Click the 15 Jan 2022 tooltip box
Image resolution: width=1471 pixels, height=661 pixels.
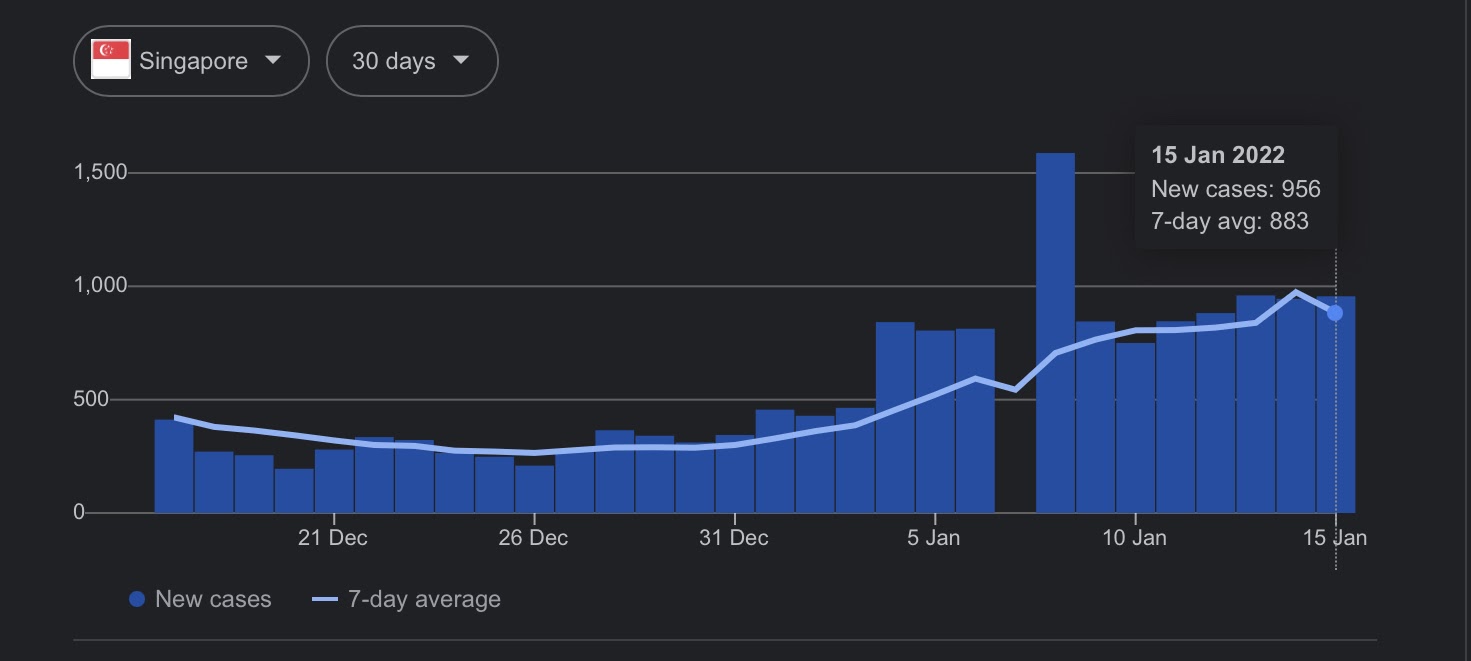[x=1236, y=188]
